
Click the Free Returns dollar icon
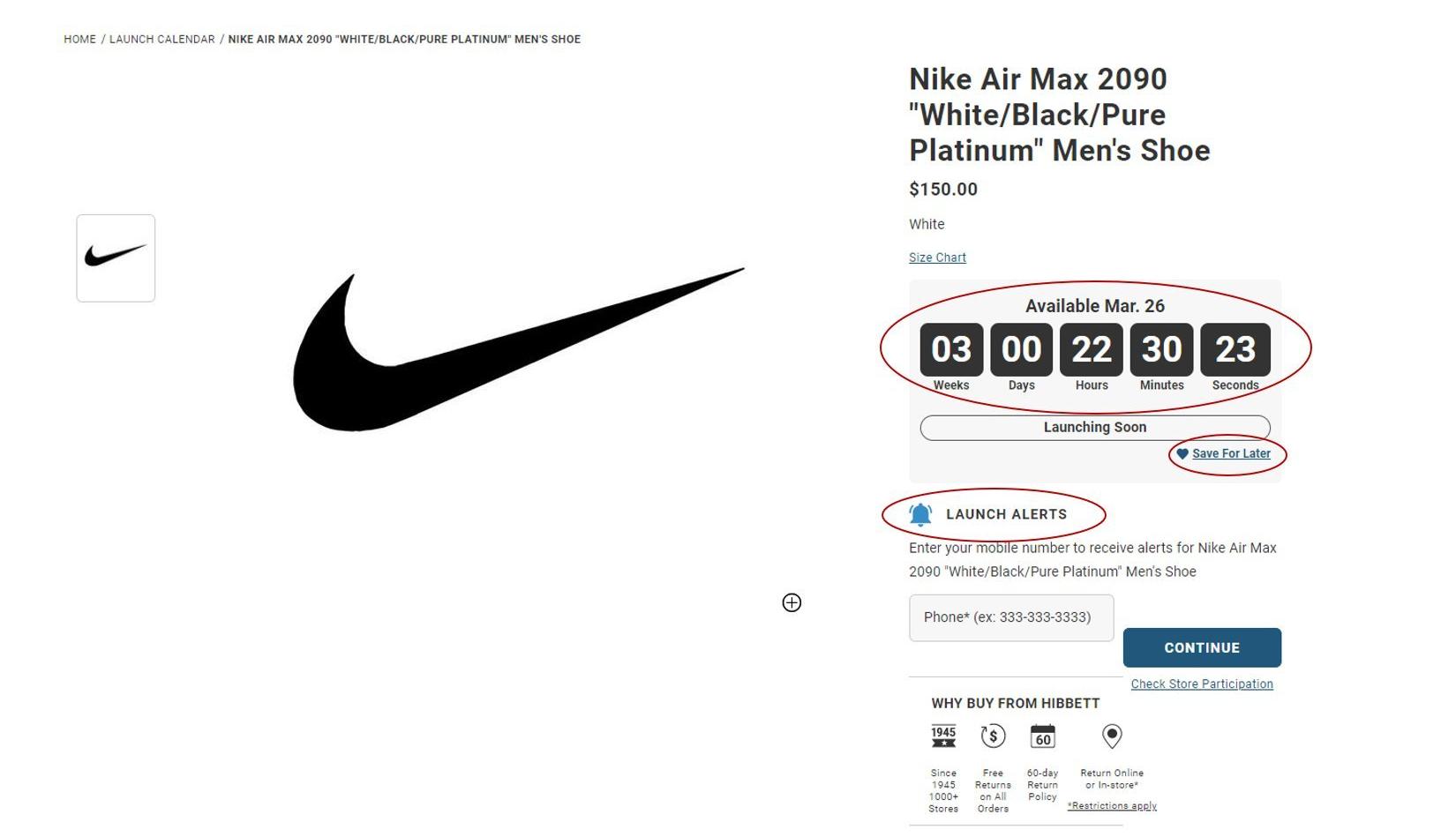(993, 736)
